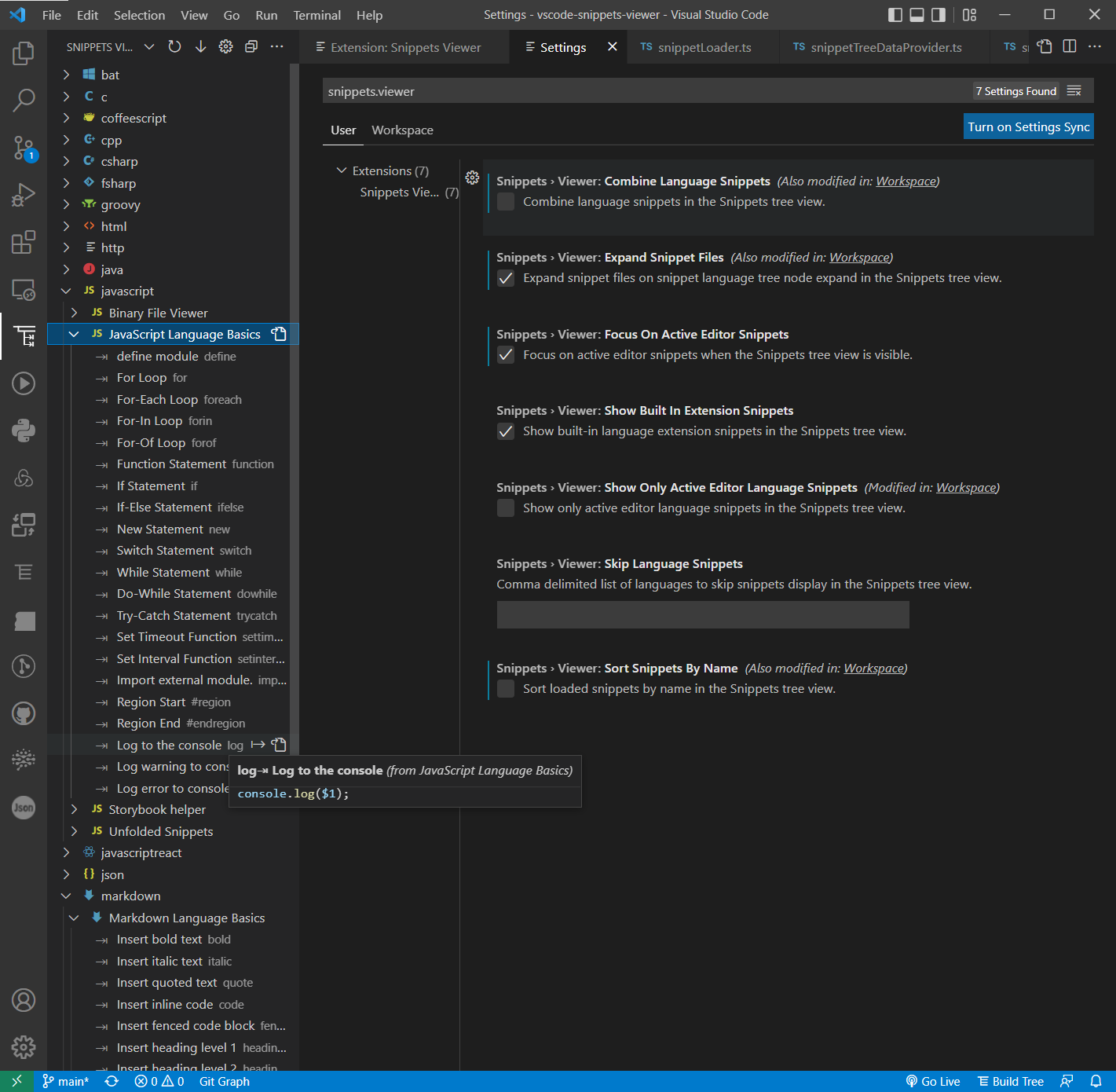Enable Combine Language Snippets checkbox

tap(506, 202)
